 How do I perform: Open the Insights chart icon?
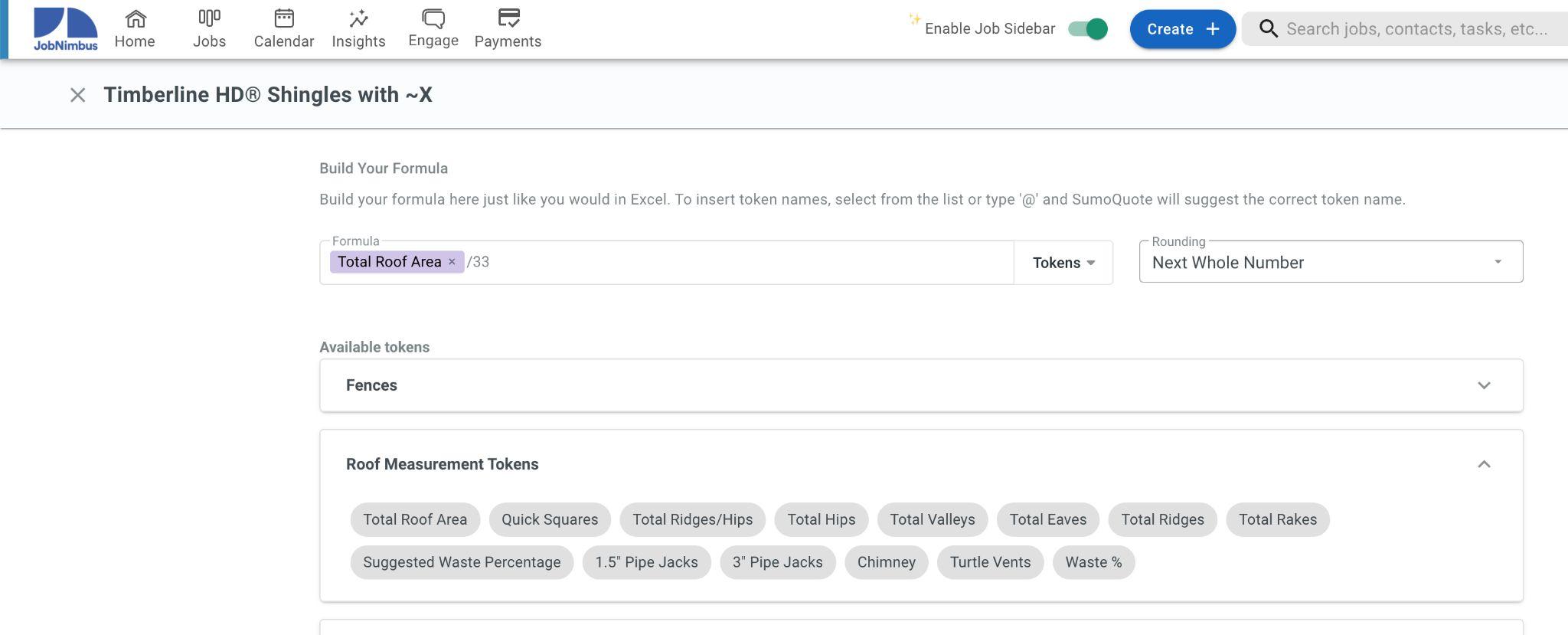(x=358, y=18)
